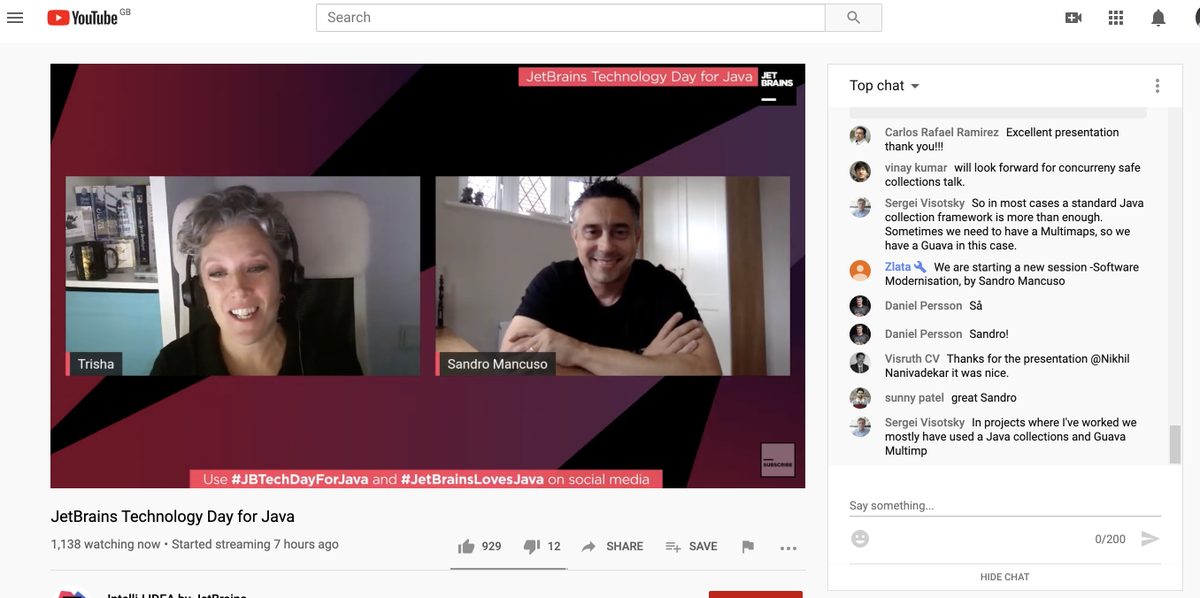This screenshot has height=598, width=1200.
Task: Click name Sergei Visotsky on Multimaps message
Action: [925, 203]
